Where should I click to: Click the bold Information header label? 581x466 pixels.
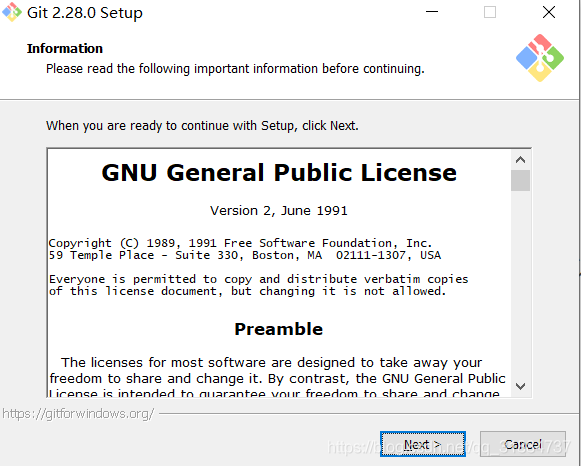click(65, 49)
